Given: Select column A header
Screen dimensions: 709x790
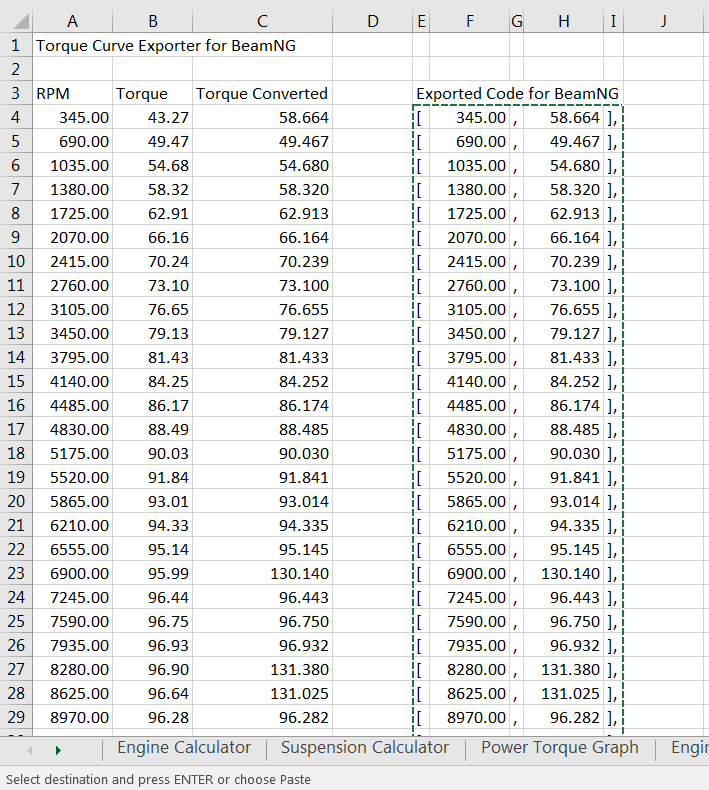Looking at the screenshot, I should coord(73,21).
